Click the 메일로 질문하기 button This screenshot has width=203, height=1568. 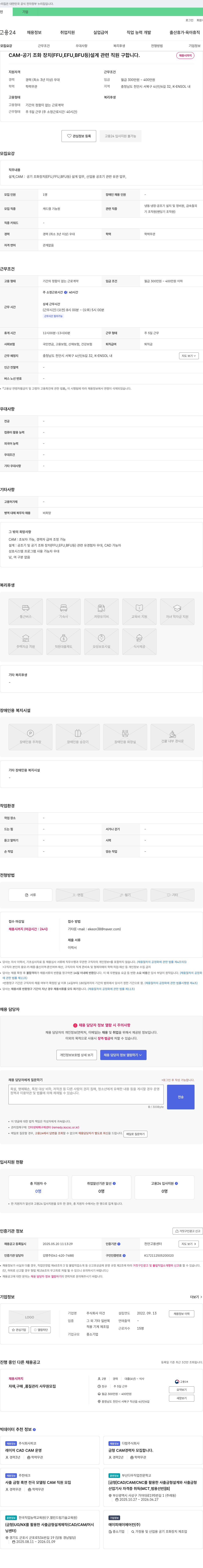click(135, 1134)
